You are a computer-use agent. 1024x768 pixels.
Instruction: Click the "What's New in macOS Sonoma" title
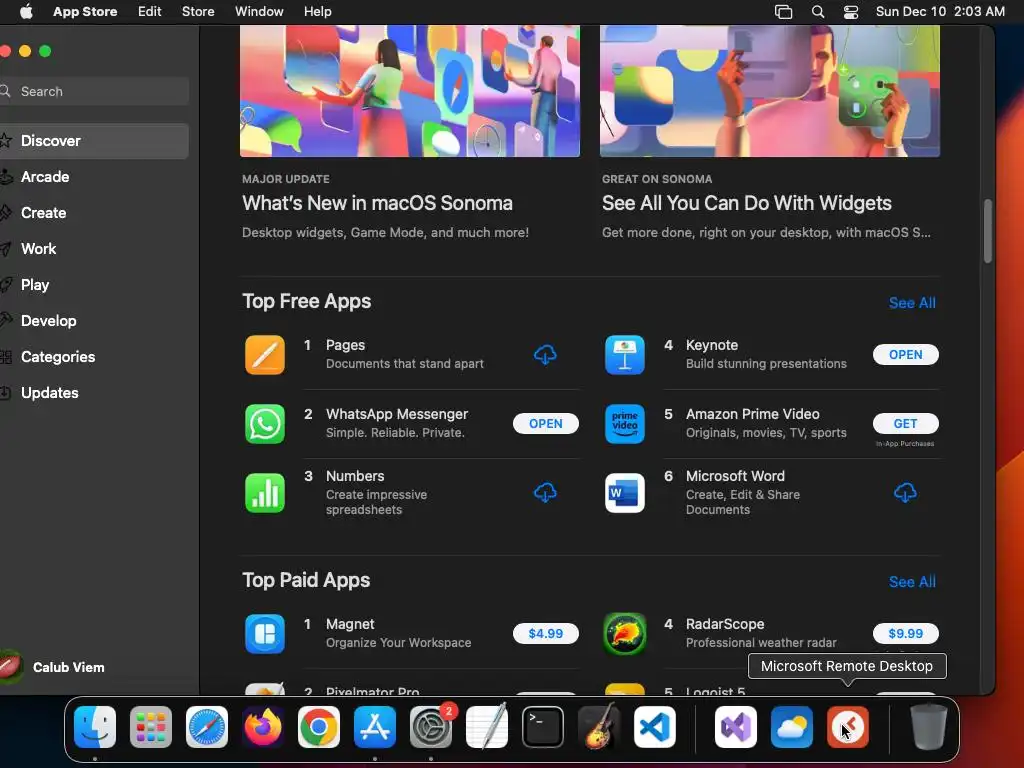coord(377,203)
